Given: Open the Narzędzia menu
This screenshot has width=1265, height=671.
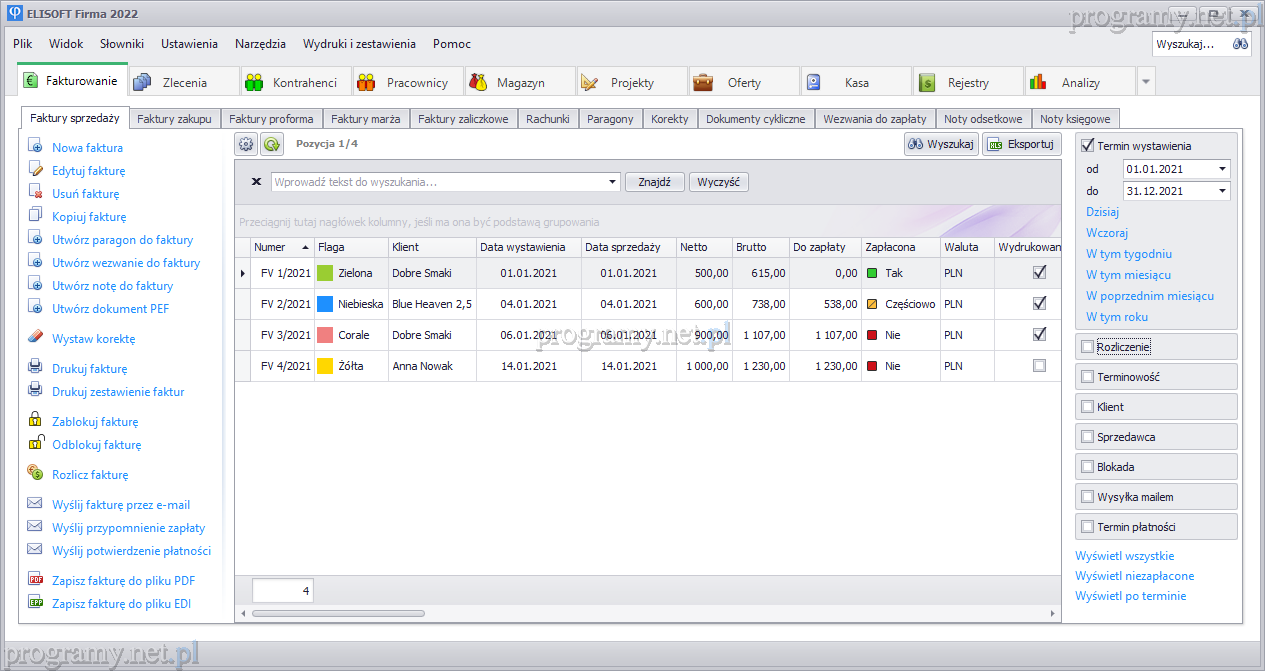Looking at the screenshot, I should tap(260, 44).
